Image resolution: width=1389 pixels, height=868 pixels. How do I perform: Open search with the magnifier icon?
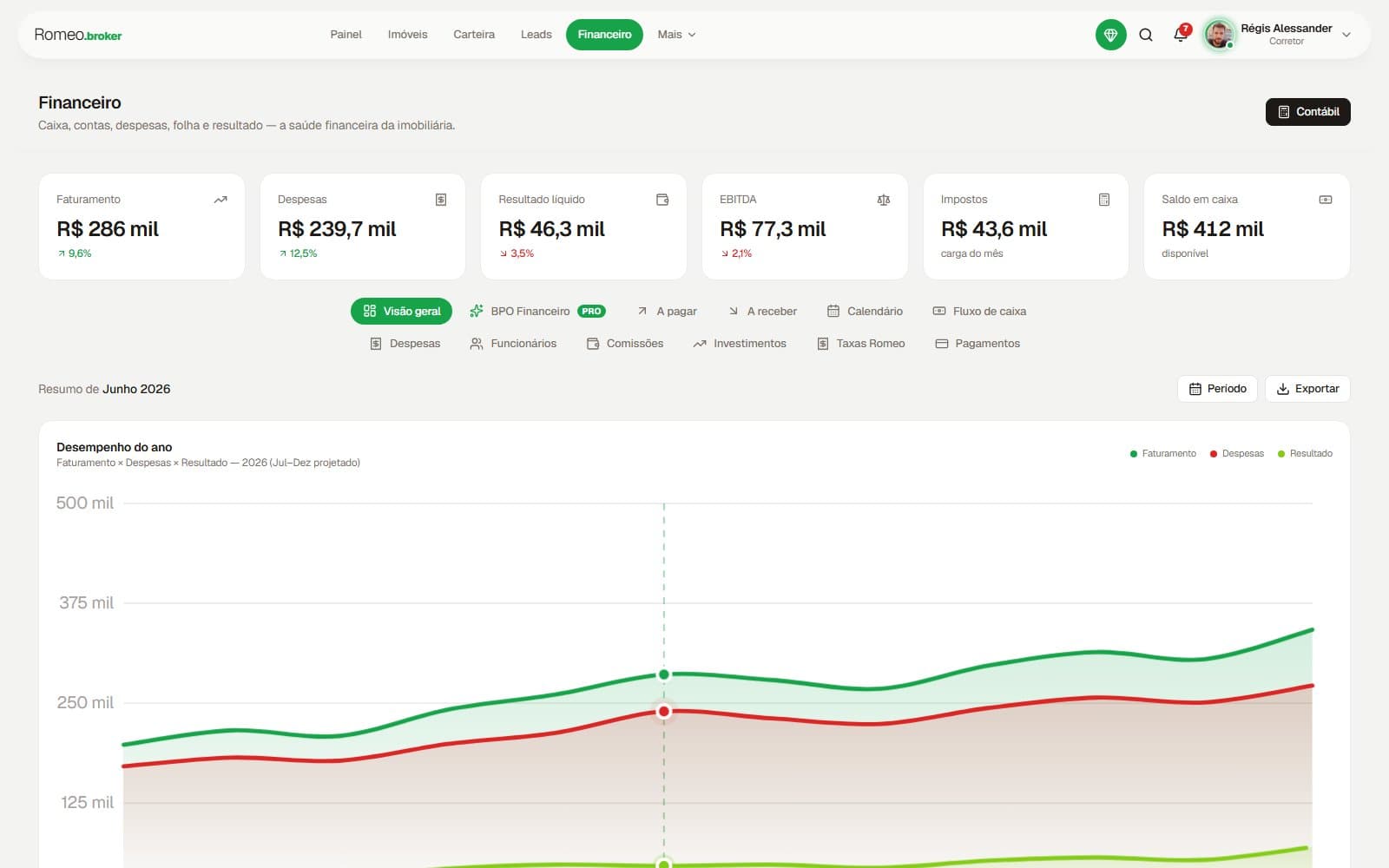click(x=1146, y=35)
